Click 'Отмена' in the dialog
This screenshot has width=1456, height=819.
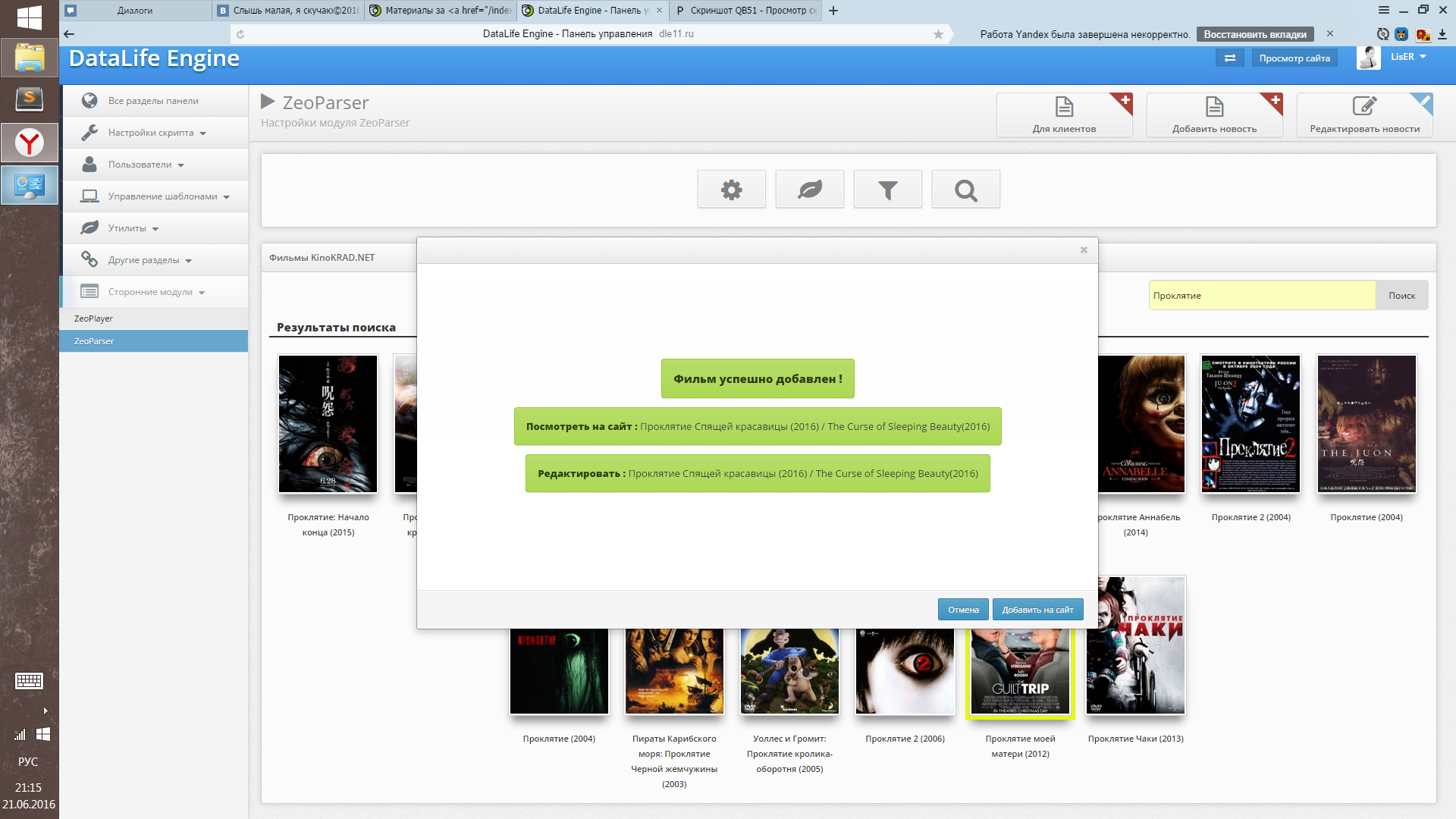(x=963, y=610)
